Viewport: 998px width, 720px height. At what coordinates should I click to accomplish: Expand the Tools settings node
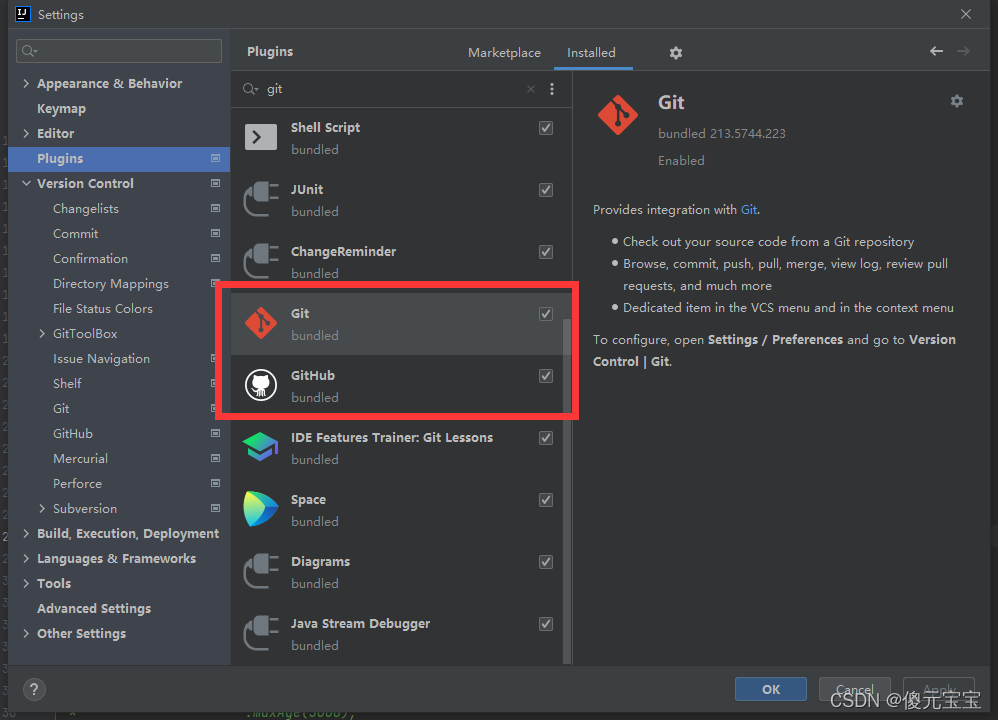[x=26, y=583]
